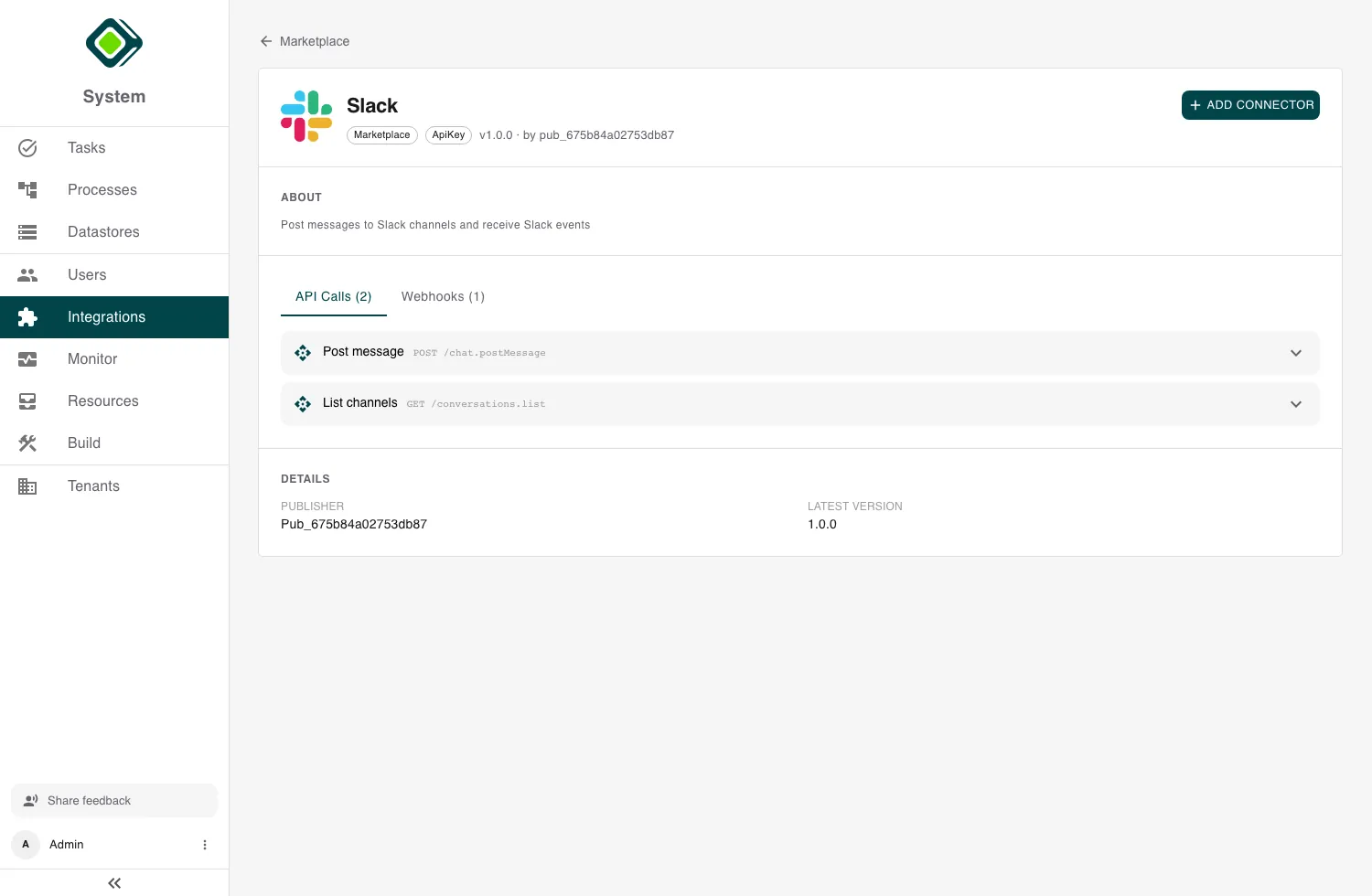Click the List channels API call icon
The height and width of the screenshot is (896, 1372).
pos(303,404)
